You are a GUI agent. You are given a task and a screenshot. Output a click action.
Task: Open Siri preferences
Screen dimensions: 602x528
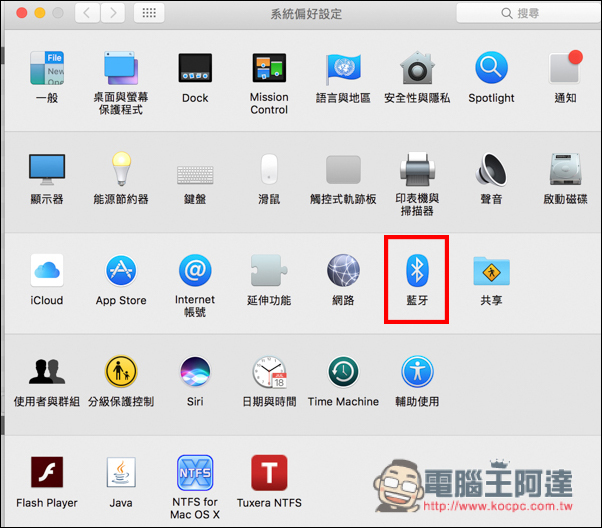(195, 371)
